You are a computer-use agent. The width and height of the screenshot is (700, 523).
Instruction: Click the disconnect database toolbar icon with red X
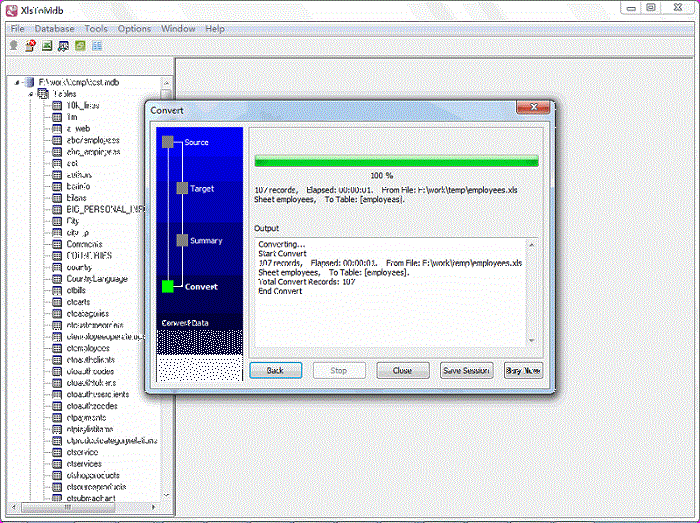[x=30, y=45]
